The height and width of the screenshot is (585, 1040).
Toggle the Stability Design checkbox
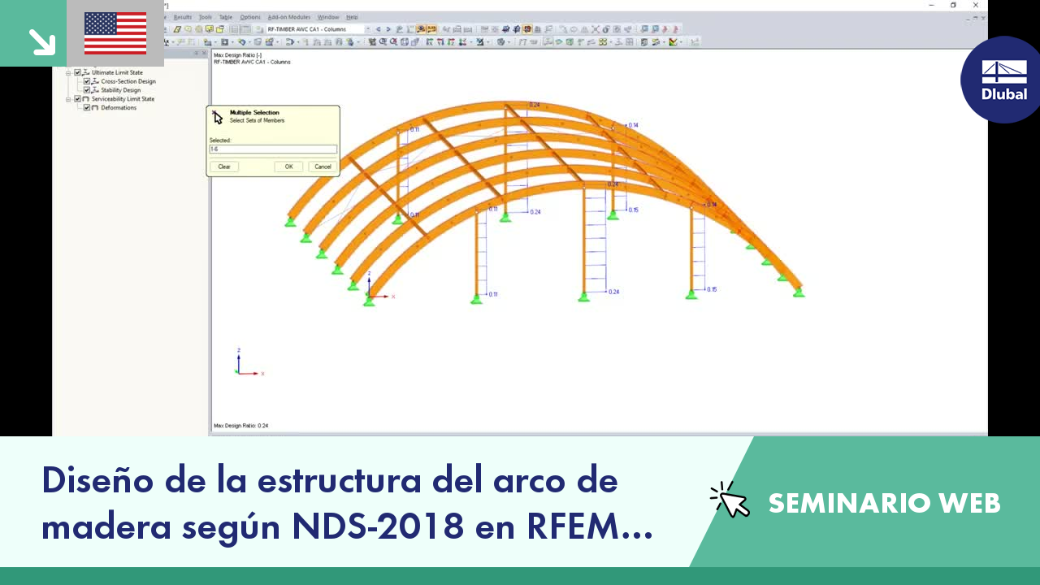[87, 90]
